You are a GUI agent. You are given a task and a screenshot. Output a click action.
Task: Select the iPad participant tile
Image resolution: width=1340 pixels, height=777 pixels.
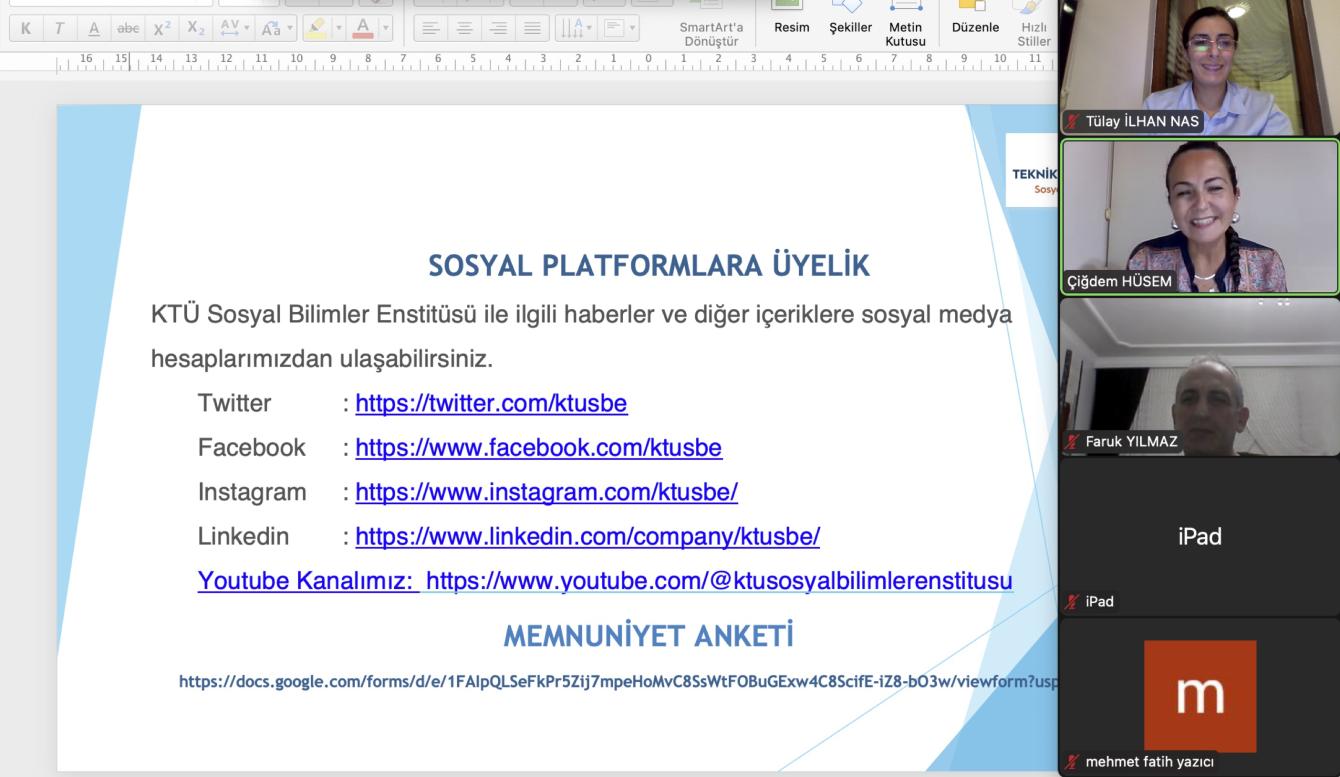point(1200,536)
